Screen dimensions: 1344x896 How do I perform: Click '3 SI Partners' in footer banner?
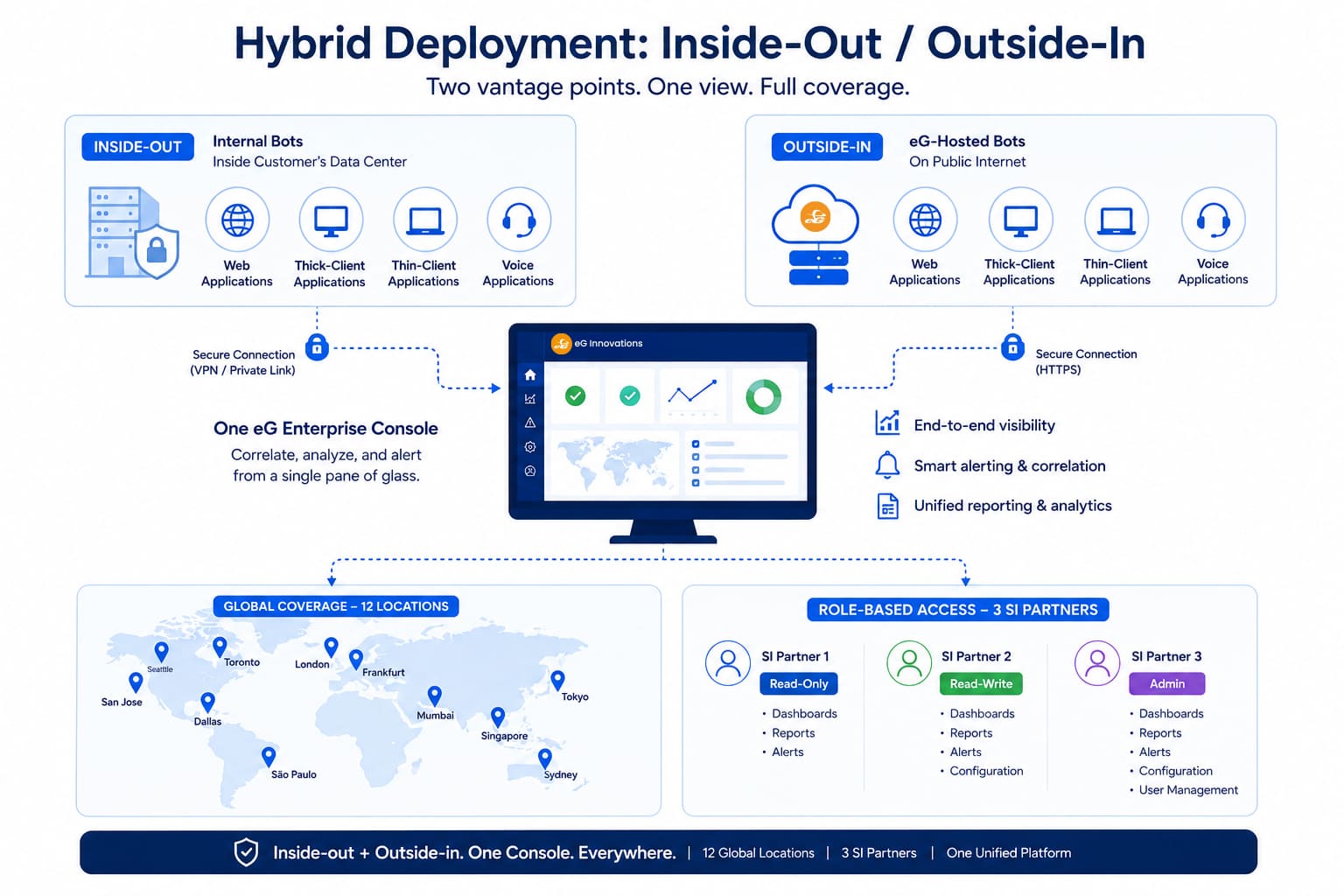(878, 853)
